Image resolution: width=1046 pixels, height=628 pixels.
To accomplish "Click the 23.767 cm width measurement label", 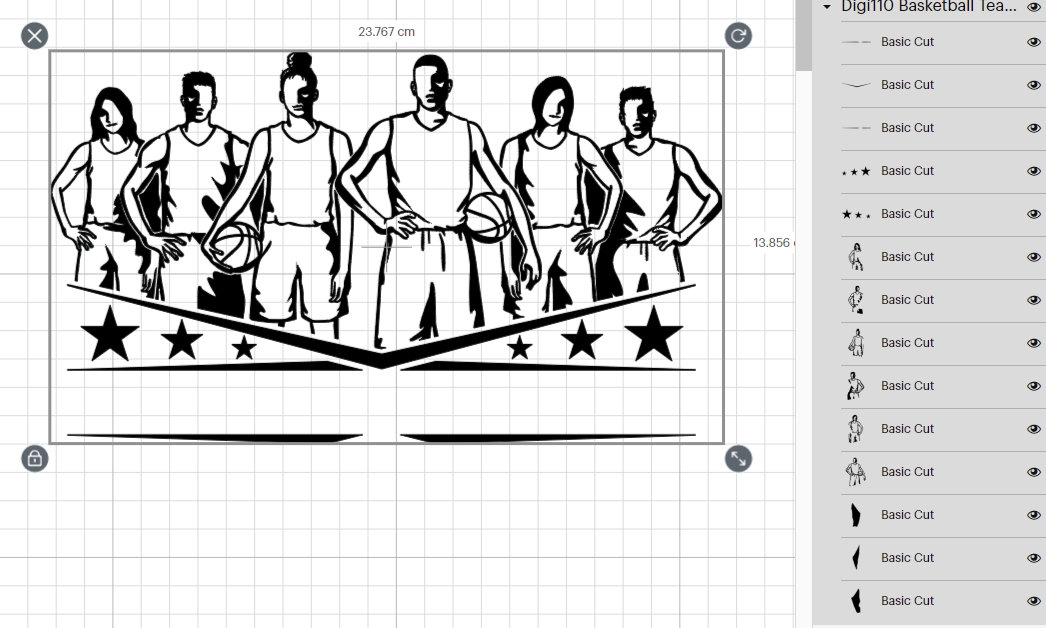I will (385, 31).
